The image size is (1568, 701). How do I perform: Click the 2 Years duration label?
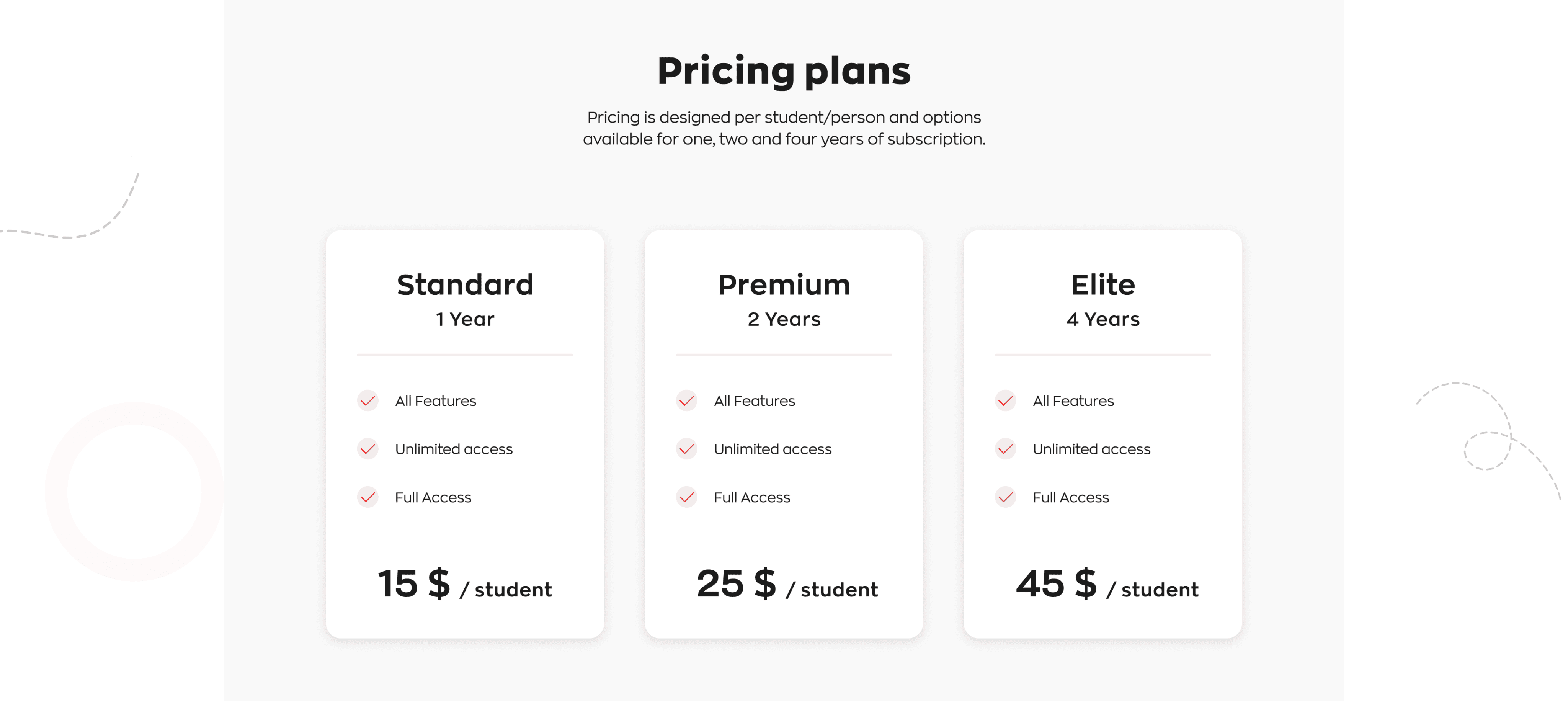coord(784,319)
